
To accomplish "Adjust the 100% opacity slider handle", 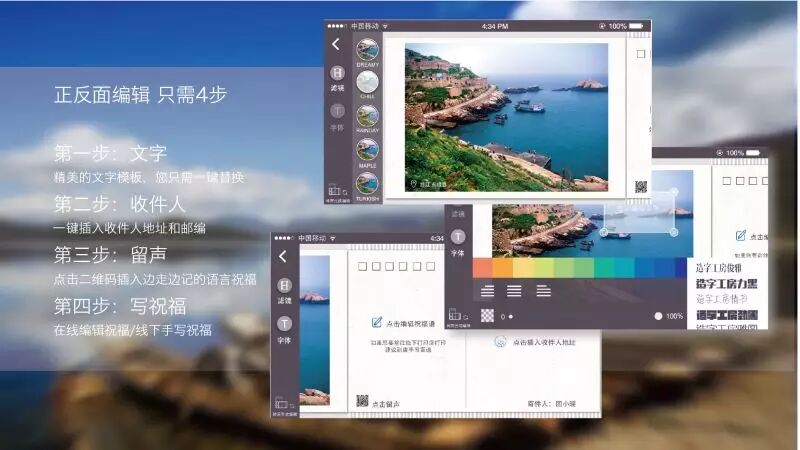I will coord(658,316).
